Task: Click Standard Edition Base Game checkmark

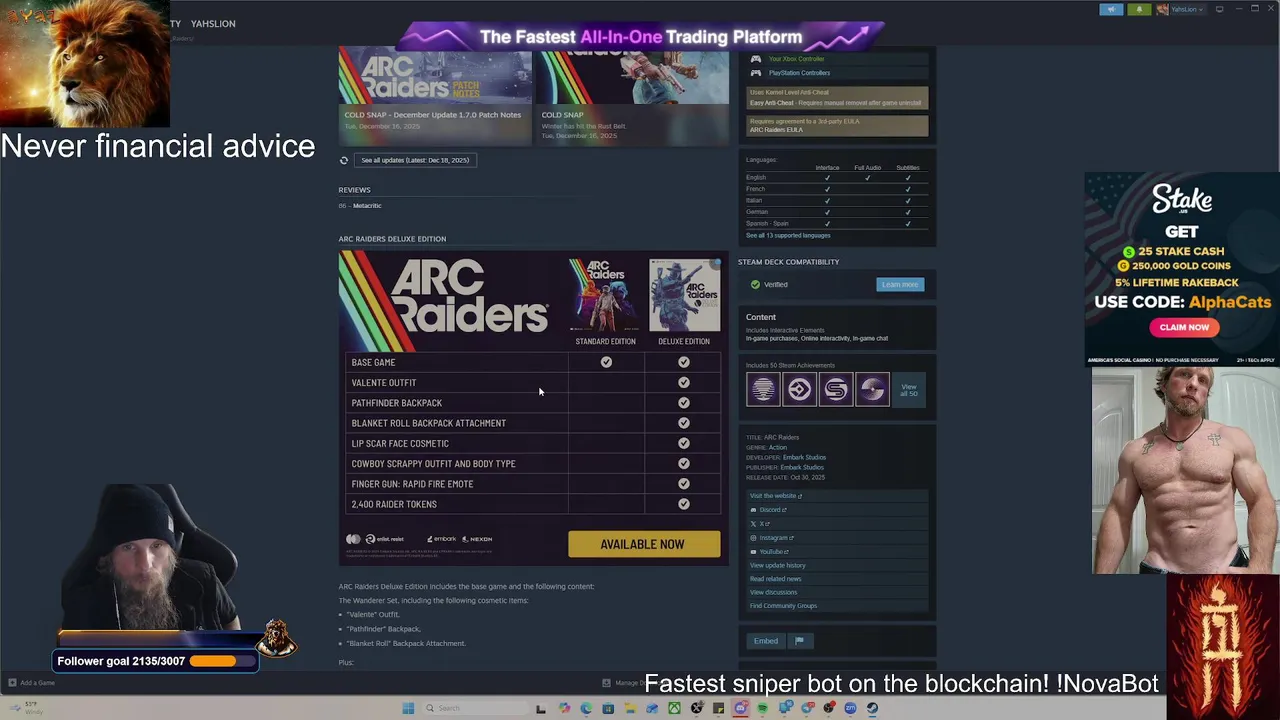Action: click(x=606, y=362)
